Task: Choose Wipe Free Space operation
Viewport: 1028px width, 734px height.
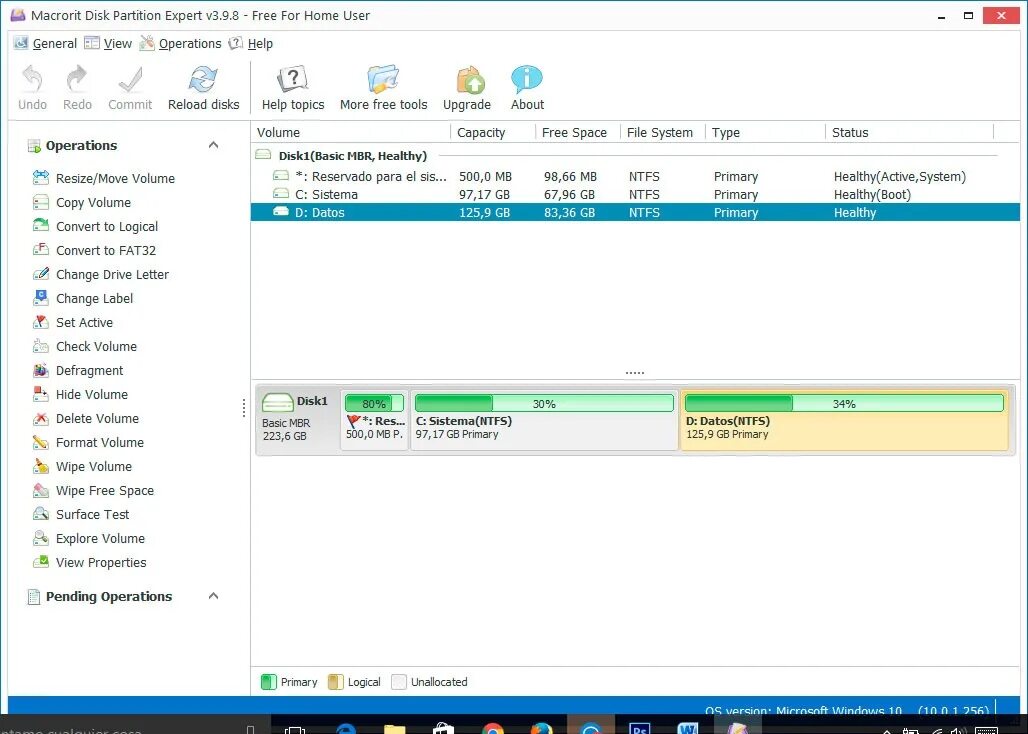Action: pos(94,490)
